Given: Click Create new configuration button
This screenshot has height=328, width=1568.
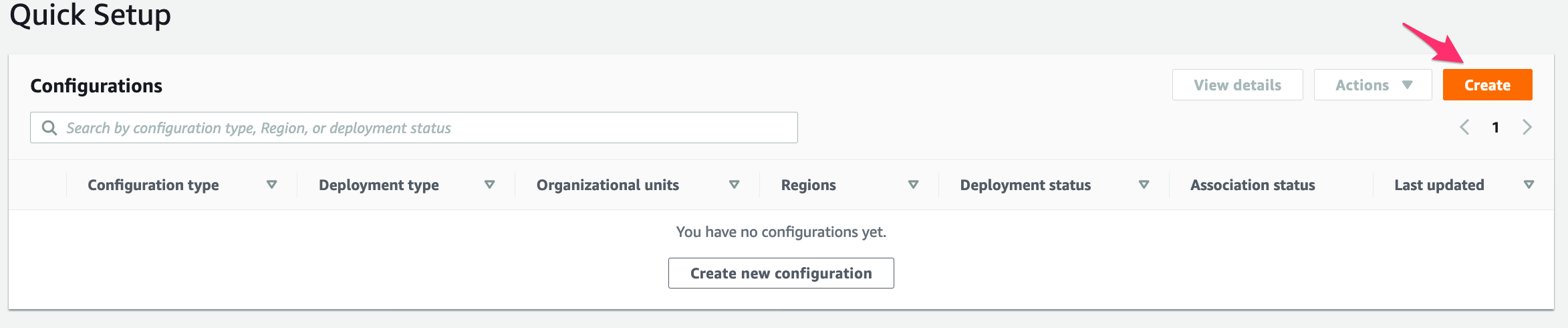Looking at the screenshot, I should (x=781, y=273).
